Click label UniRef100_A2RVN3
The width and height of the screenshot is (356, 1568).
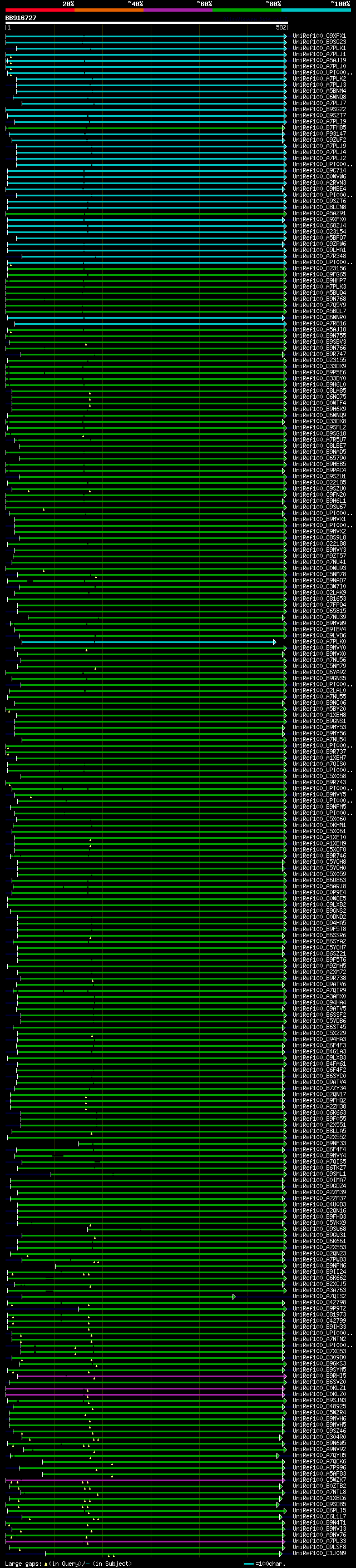319,182
